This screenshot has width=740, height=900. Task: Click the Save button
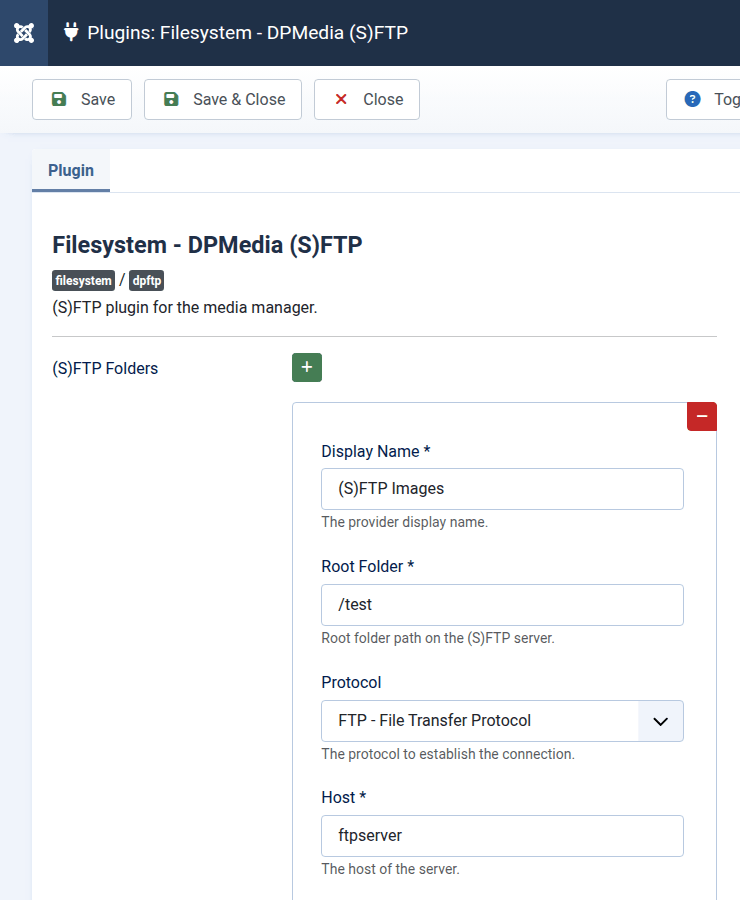(82, 100)
